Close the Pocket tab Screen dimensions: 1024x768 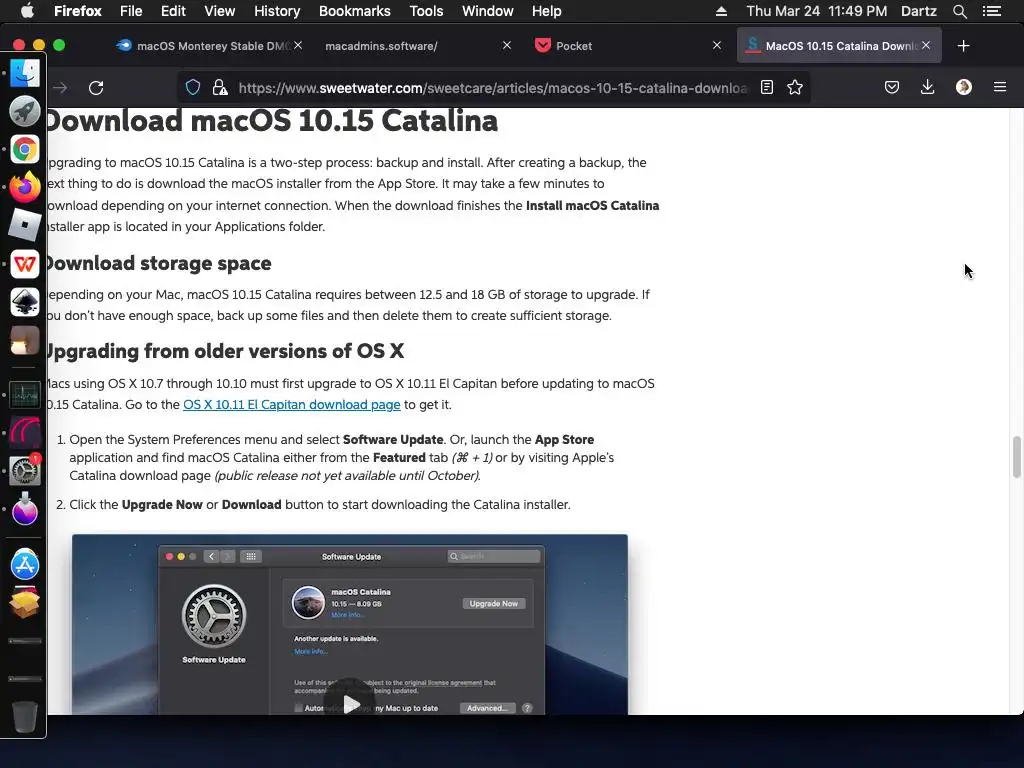pyautogui.click(x=716, y=46)
